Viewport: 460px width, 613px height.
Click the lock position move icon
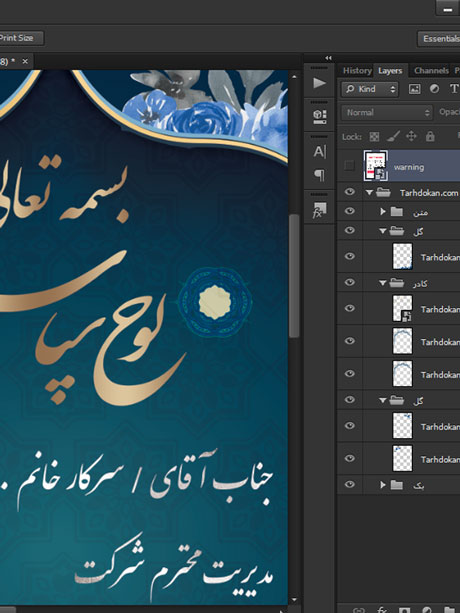(x=411, y=136)
